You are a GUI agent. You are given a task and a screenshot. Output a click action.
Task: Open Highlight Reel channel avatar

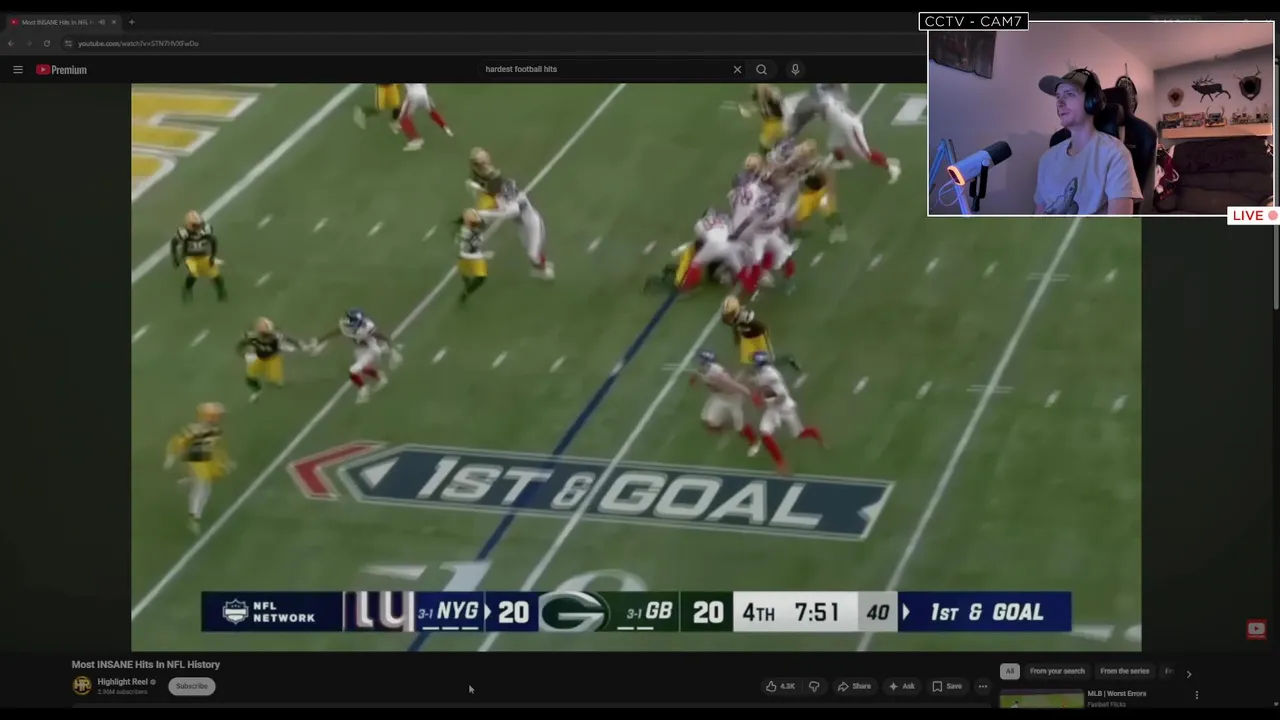point(82,685)
